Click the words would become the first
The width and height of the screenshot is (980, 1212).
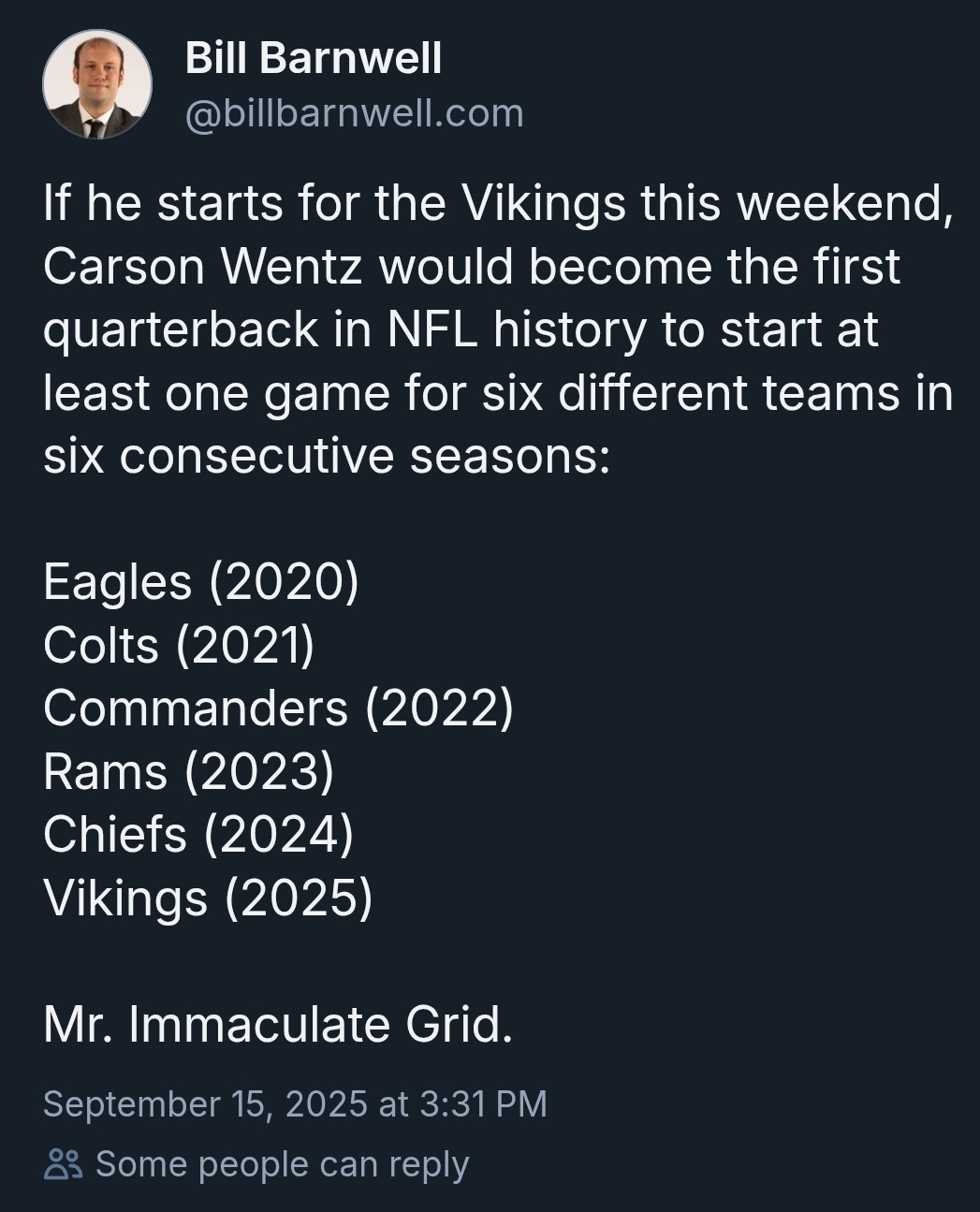point(639,267)
